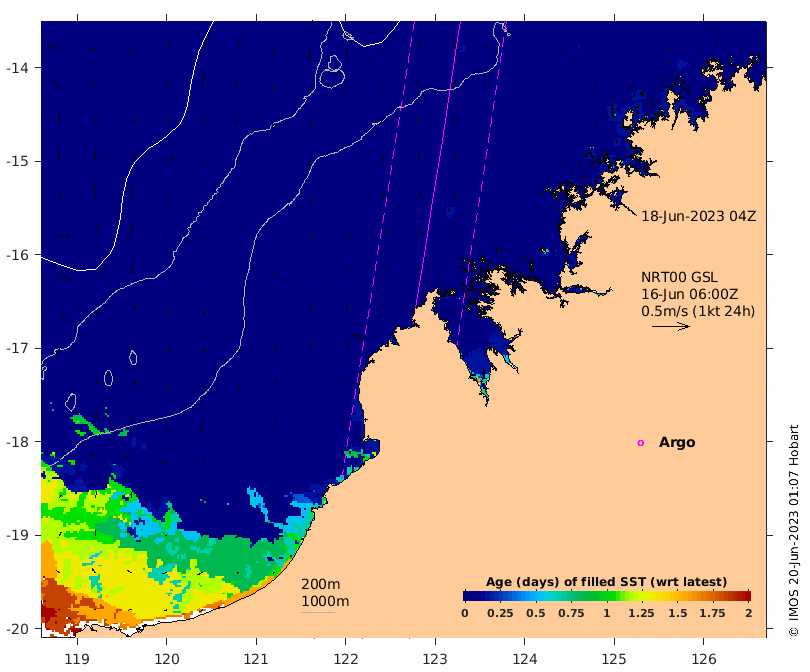Click longitude axis label '119'
The image size is (810, 672).
pos(77,659)
